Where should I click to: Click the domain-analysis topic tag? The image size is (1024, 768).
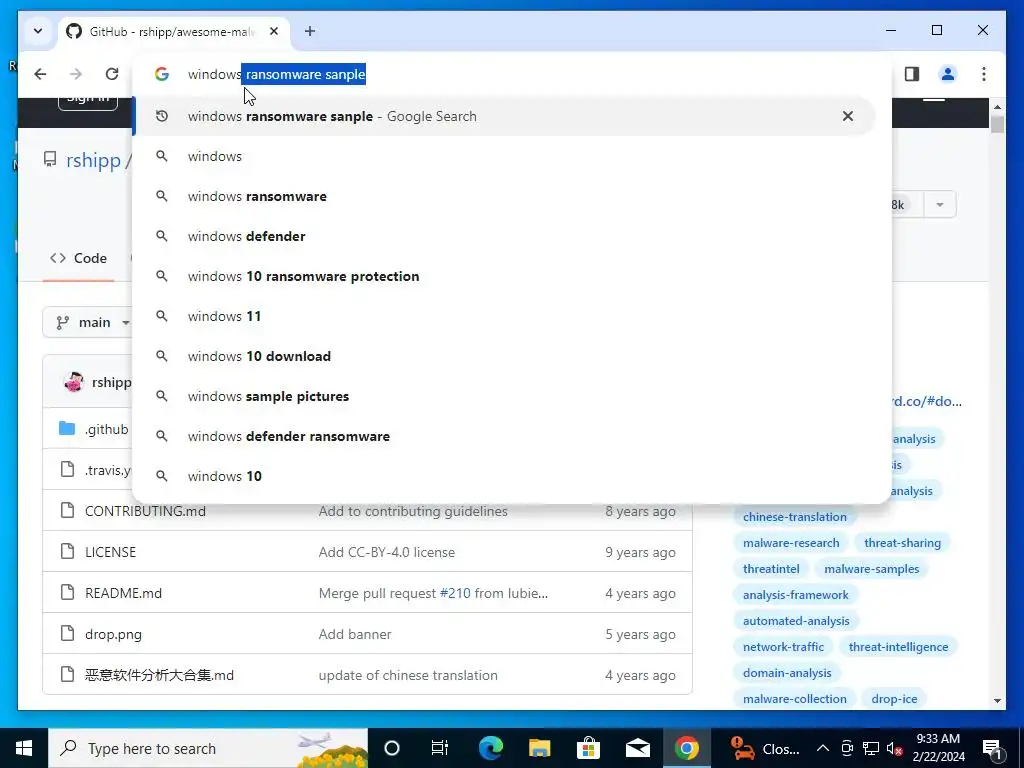click(x=787, y=673)
